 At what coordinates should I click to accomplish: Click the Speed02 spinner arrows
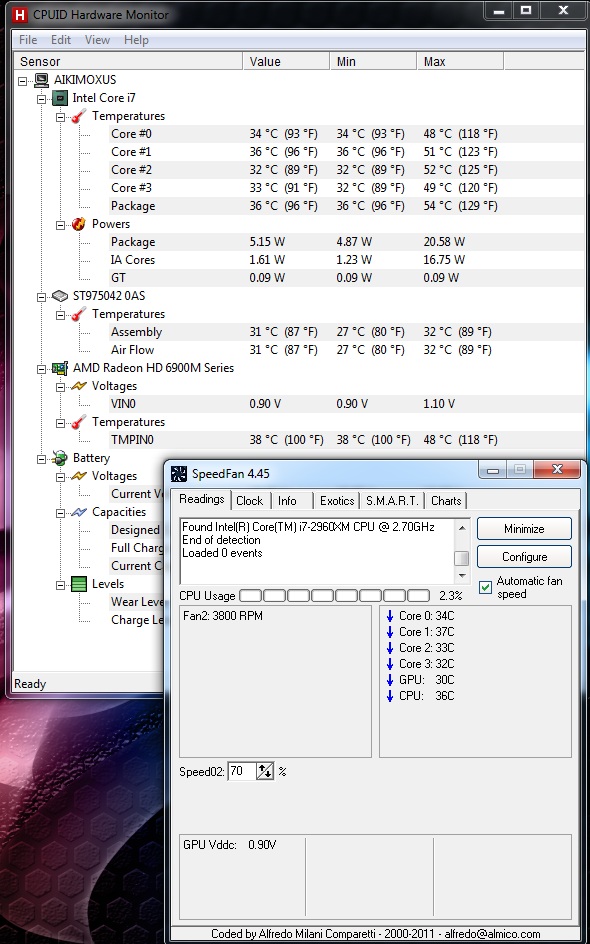pyautogui.click(x=265, y=771)
